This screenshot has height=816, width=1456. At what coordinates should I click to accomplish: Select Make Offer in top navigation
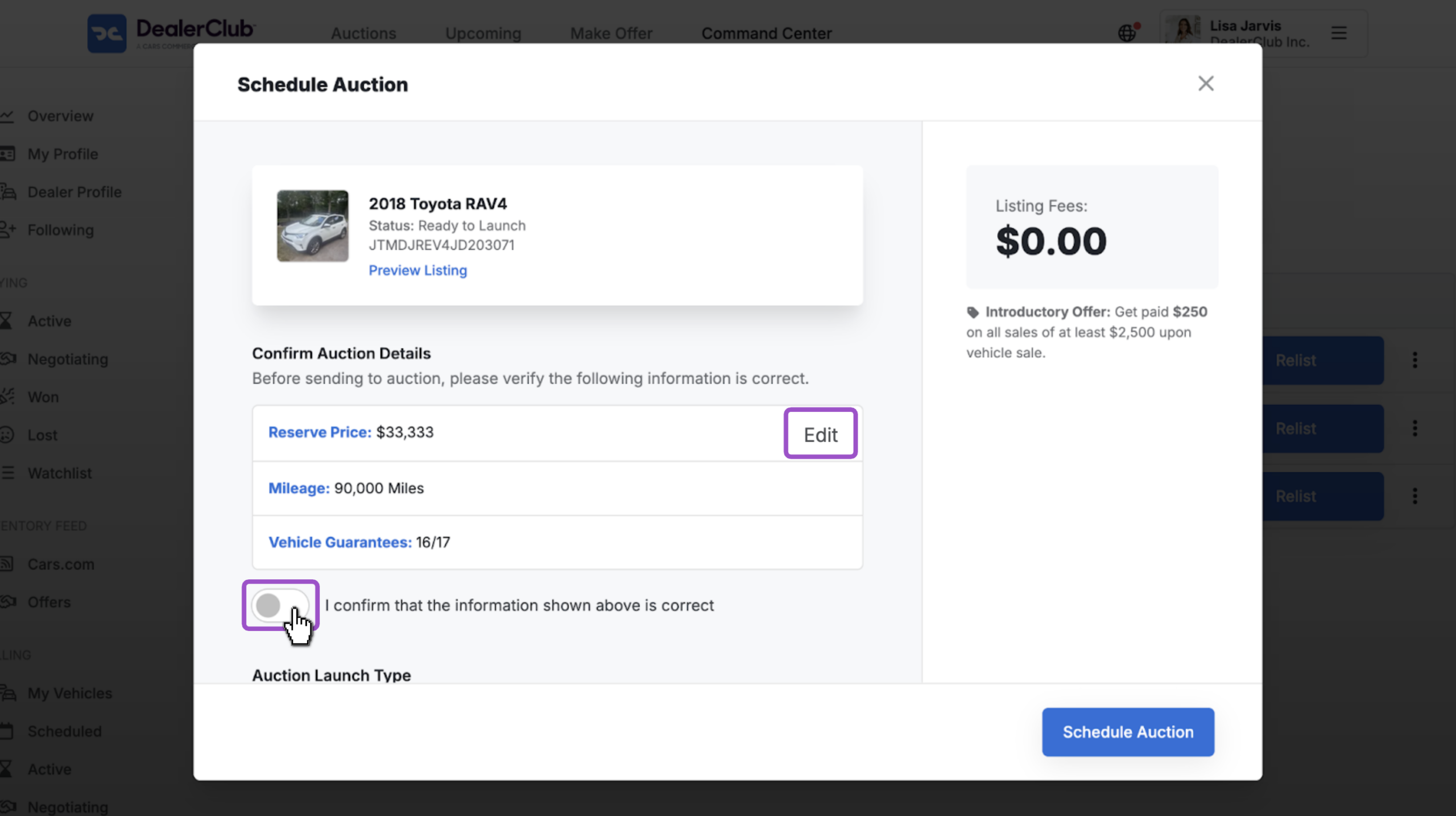coord(611,34)
